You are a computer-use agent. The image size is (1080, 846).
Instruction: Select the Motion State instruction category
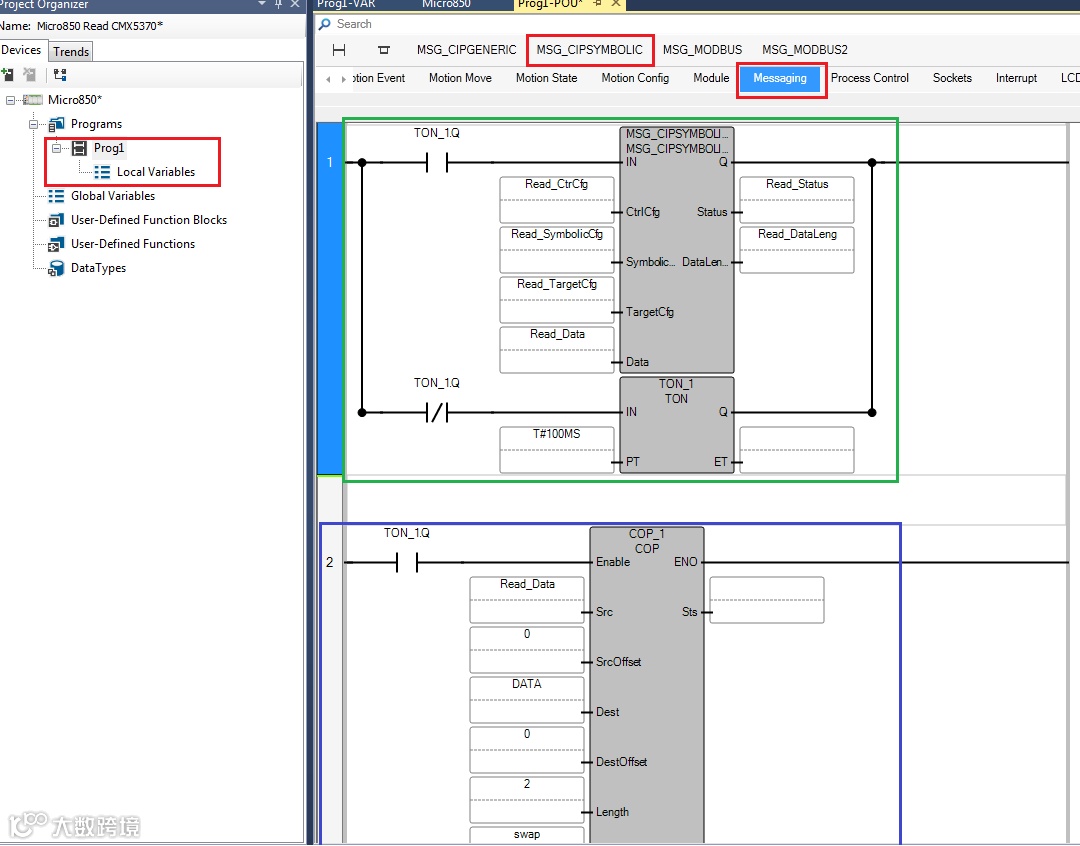point(546,79)
